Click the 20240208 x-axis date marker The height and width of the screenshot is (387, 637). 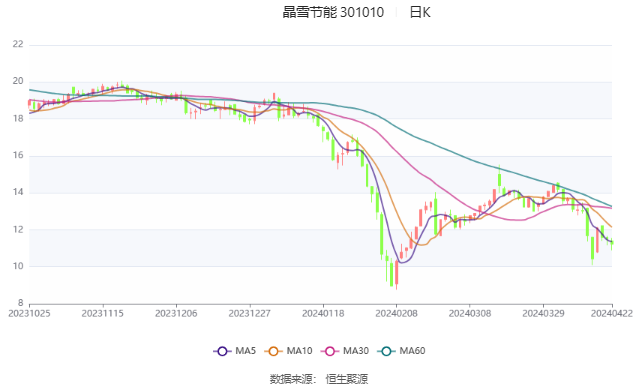coord(396,313)
